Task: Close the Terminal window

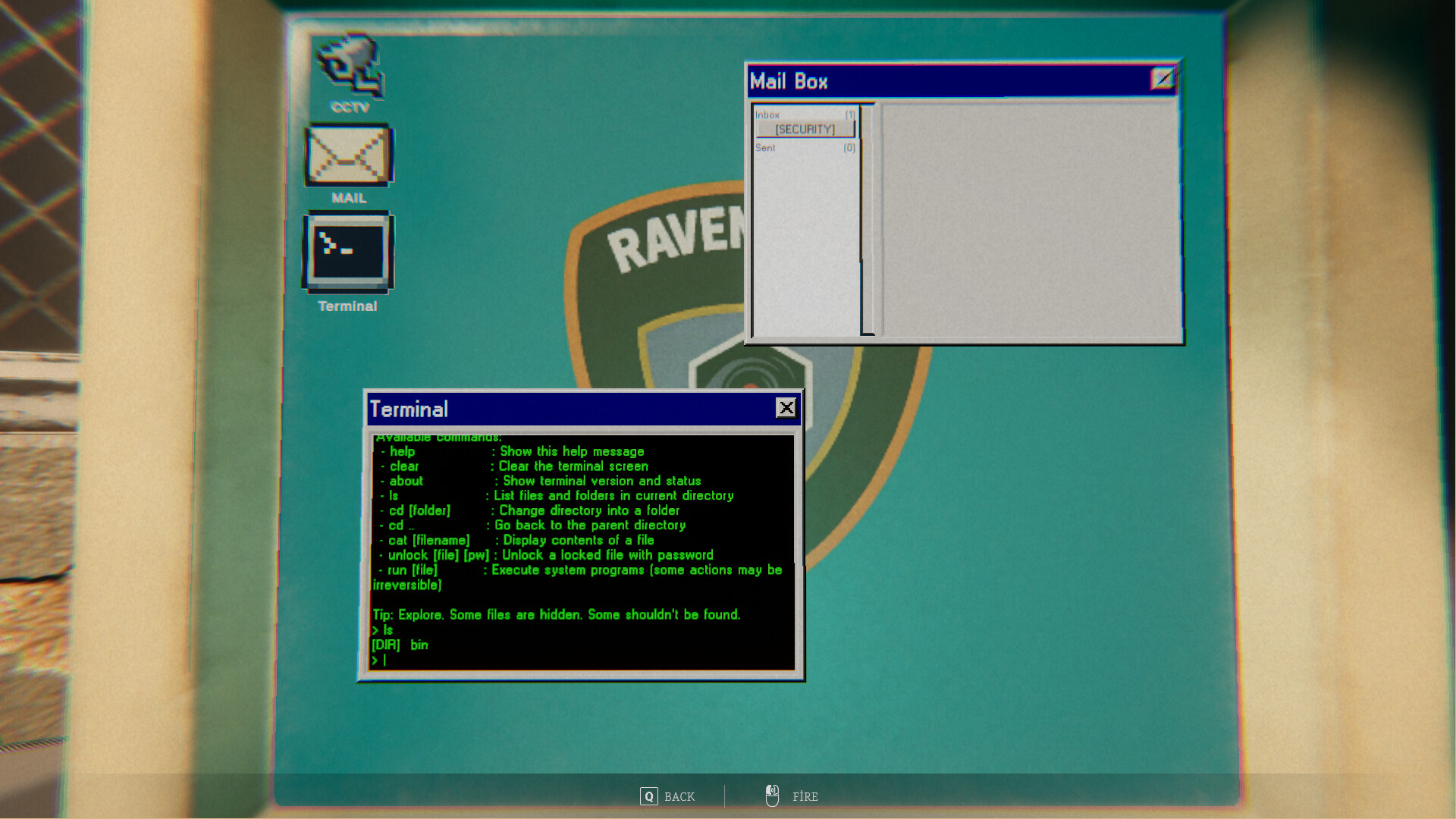Action: pos(786,408)
